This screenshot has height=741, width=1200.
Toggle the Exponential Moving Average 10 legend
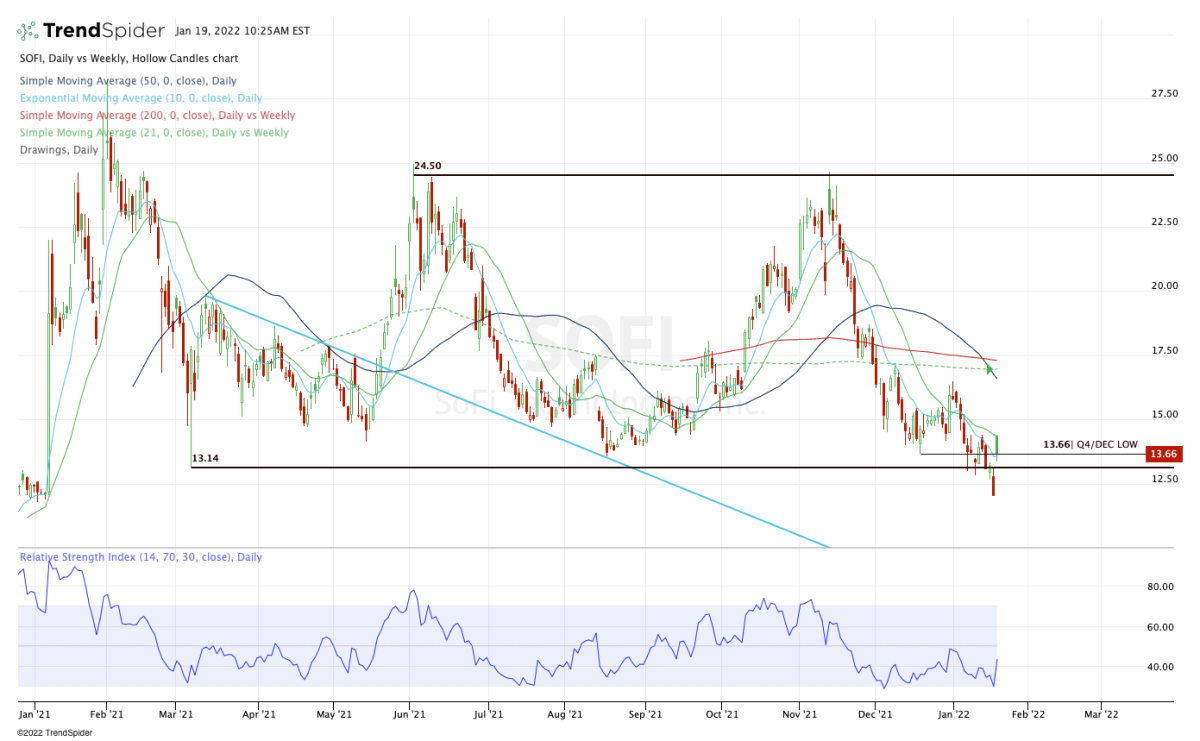pyautogui.click(x=140, y=98)
